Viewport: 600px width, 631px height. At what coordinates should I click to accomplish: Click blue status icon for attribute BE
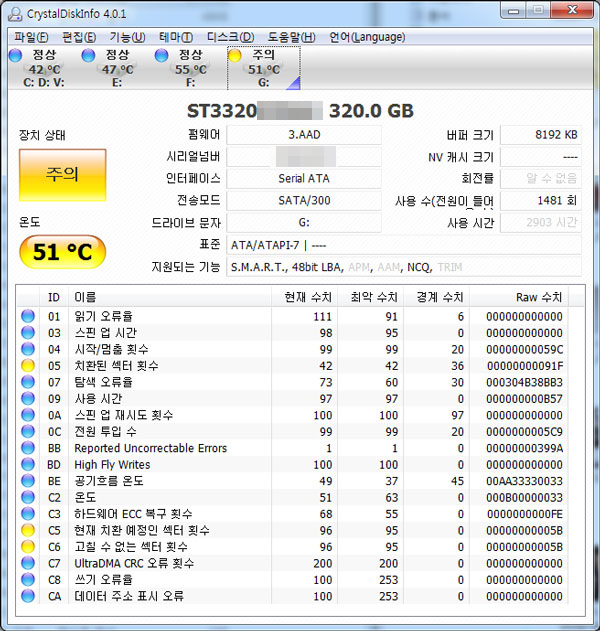click(28, 481)
